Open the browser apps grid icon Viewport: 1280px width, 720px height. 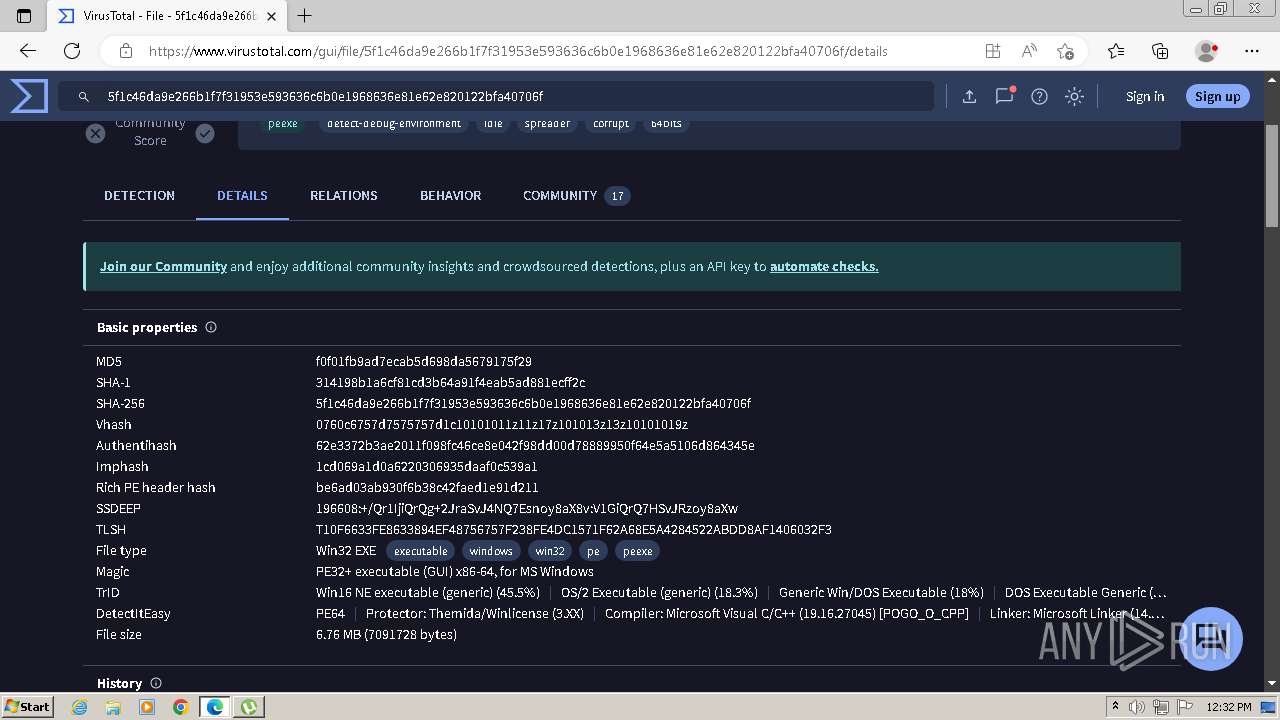coord(992,51)
